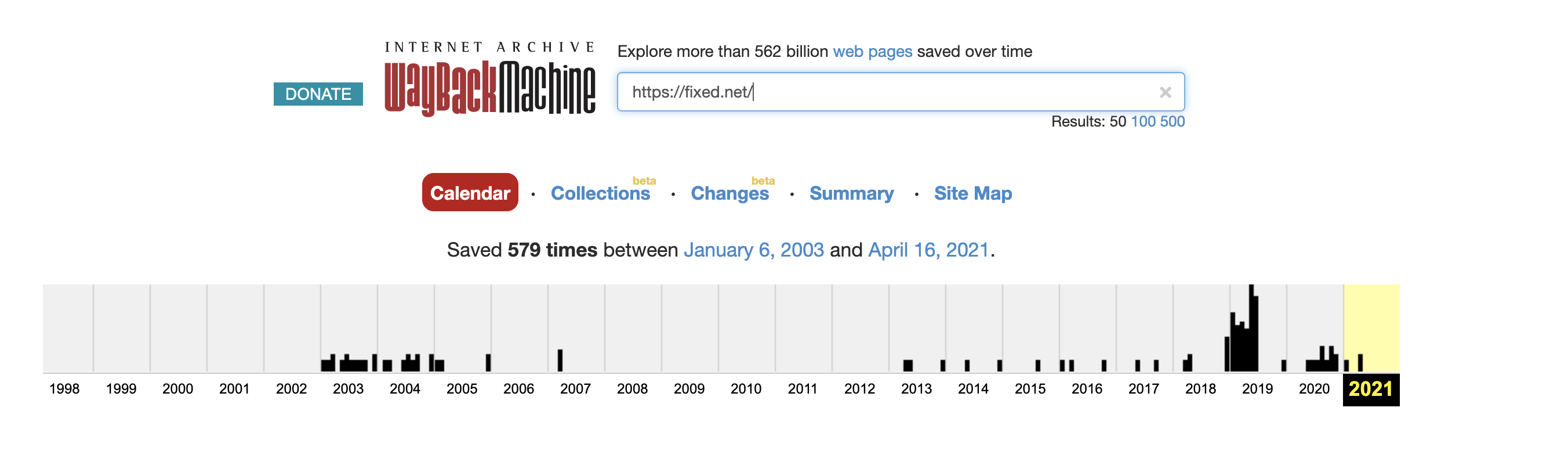The image size is (1568, 476).
Task: Click the DONATE button
Action: click(x=318, y=94)
